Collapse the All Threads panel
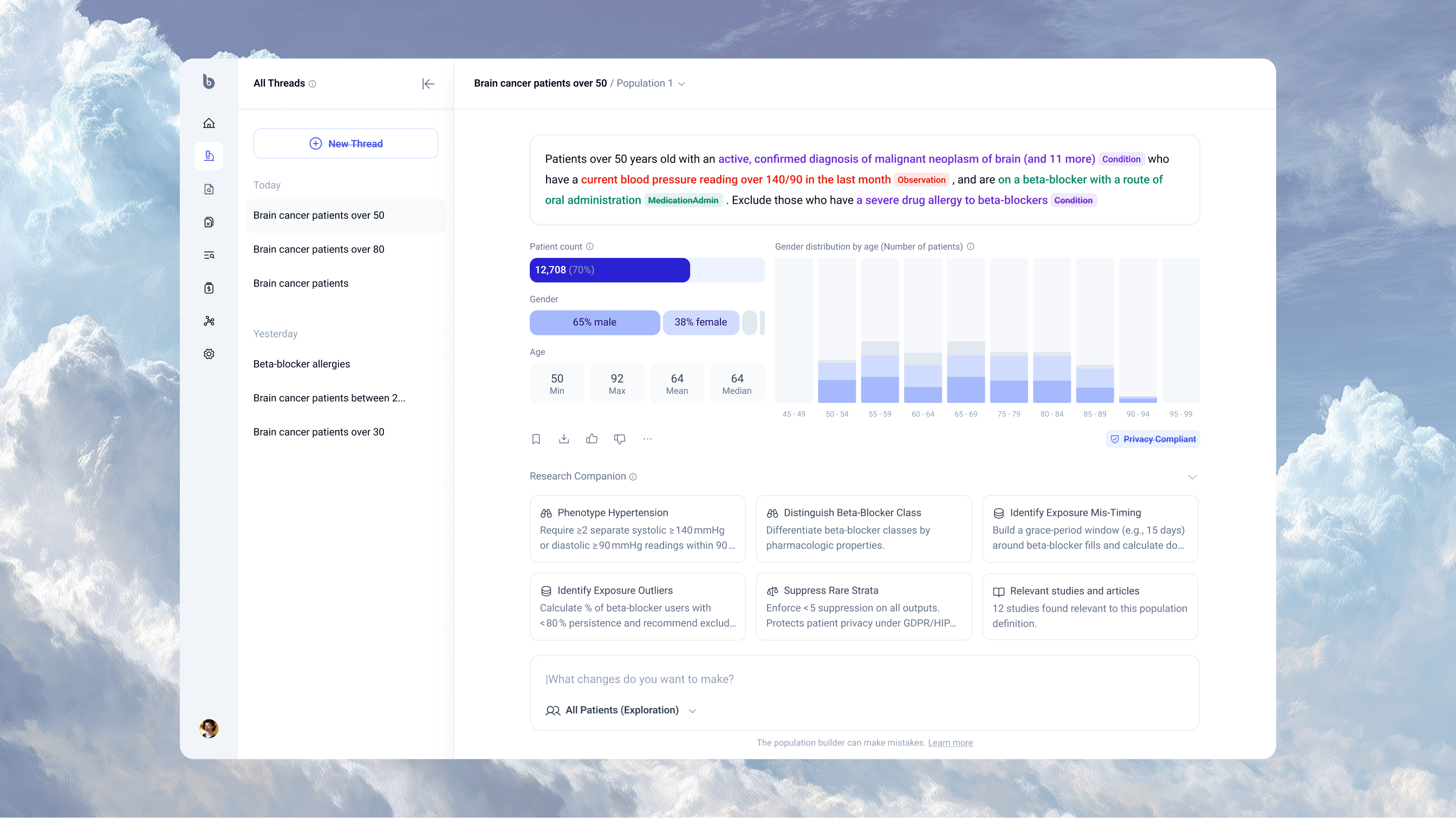The image size is (1456, 818). click(x=428, y=83)
